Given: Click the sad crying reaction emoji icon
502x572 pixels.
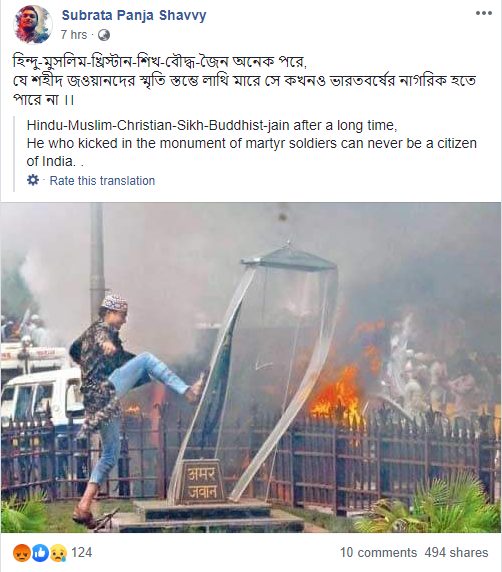Looking at the screenshot, I should (x=58, y=553).
